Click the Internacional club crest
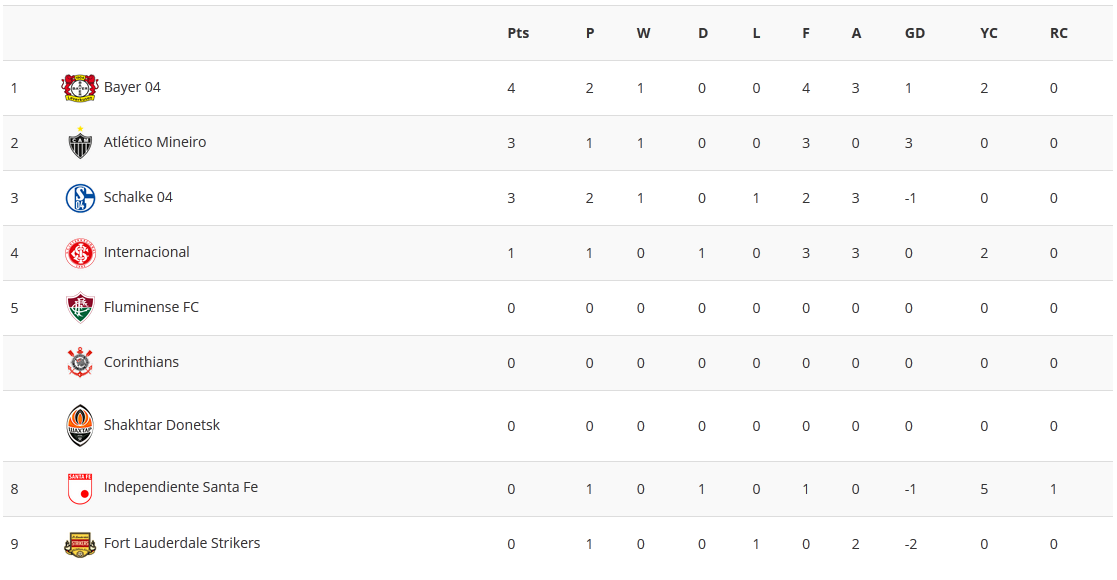 click(80, 253)
